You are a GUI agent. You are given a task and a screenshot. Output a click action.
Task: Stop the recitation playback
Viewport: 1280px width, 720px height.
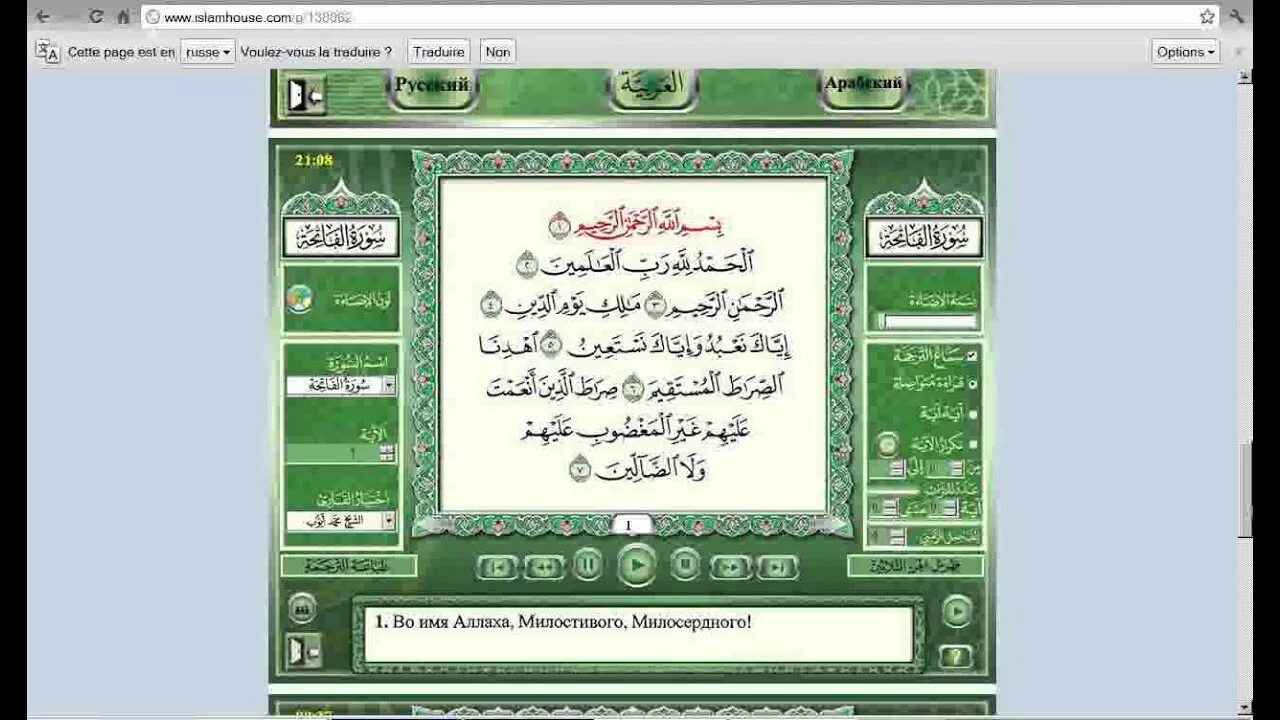tap(684, 566)
